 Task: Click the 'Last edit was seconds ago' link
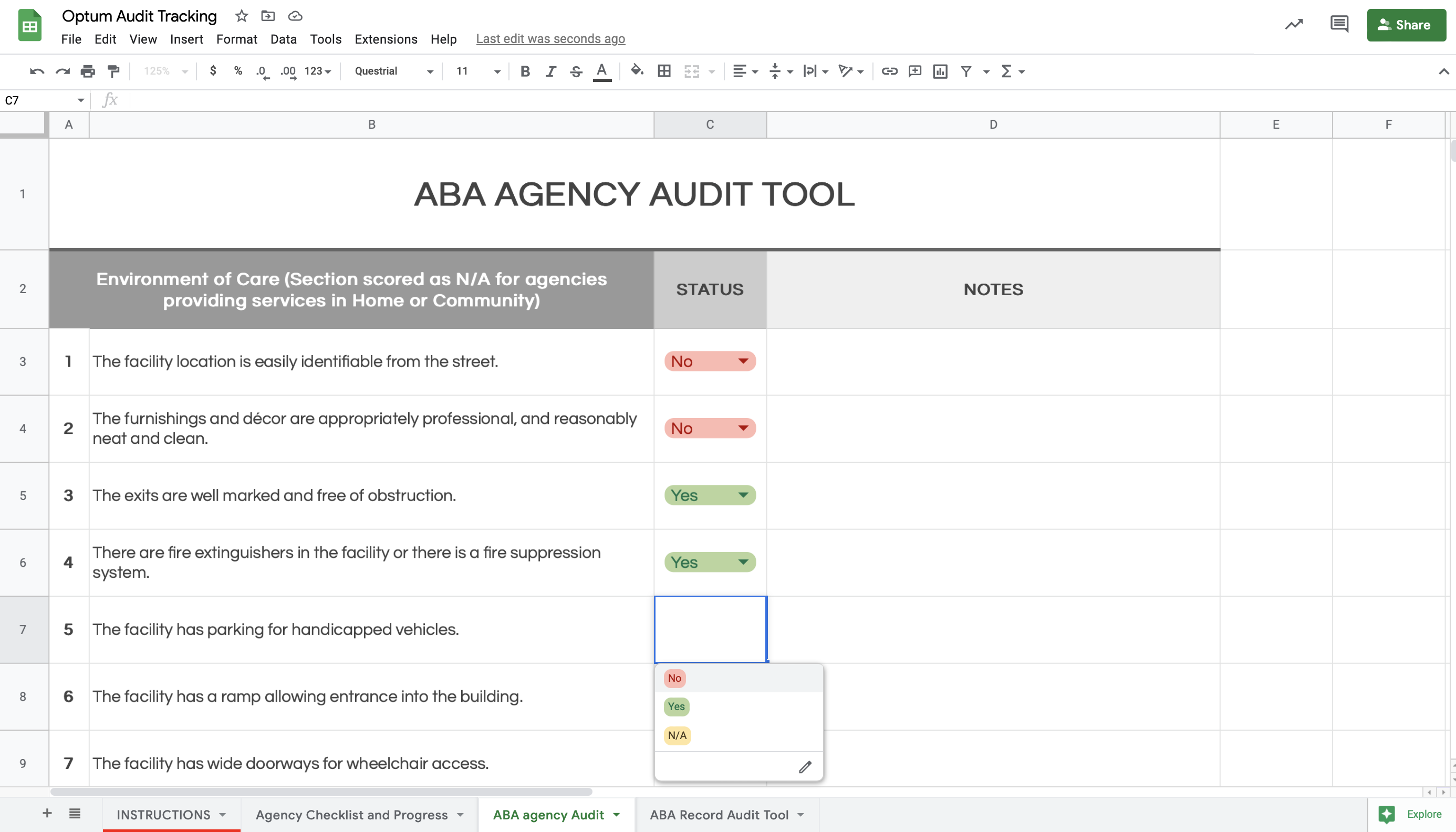point(550,38)
